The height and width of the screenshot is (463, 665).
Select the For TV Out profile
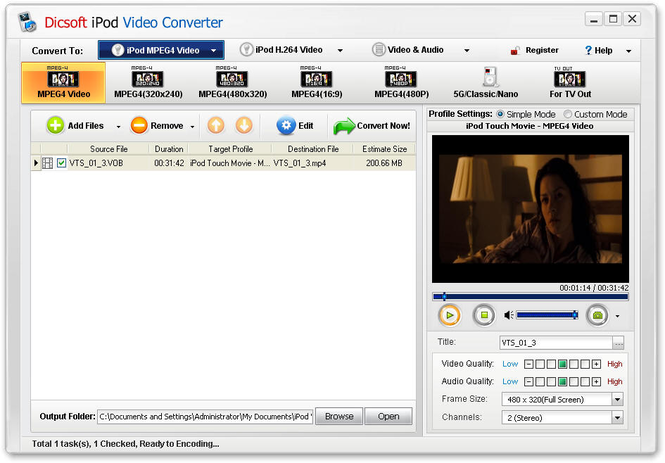pos(570,83)
